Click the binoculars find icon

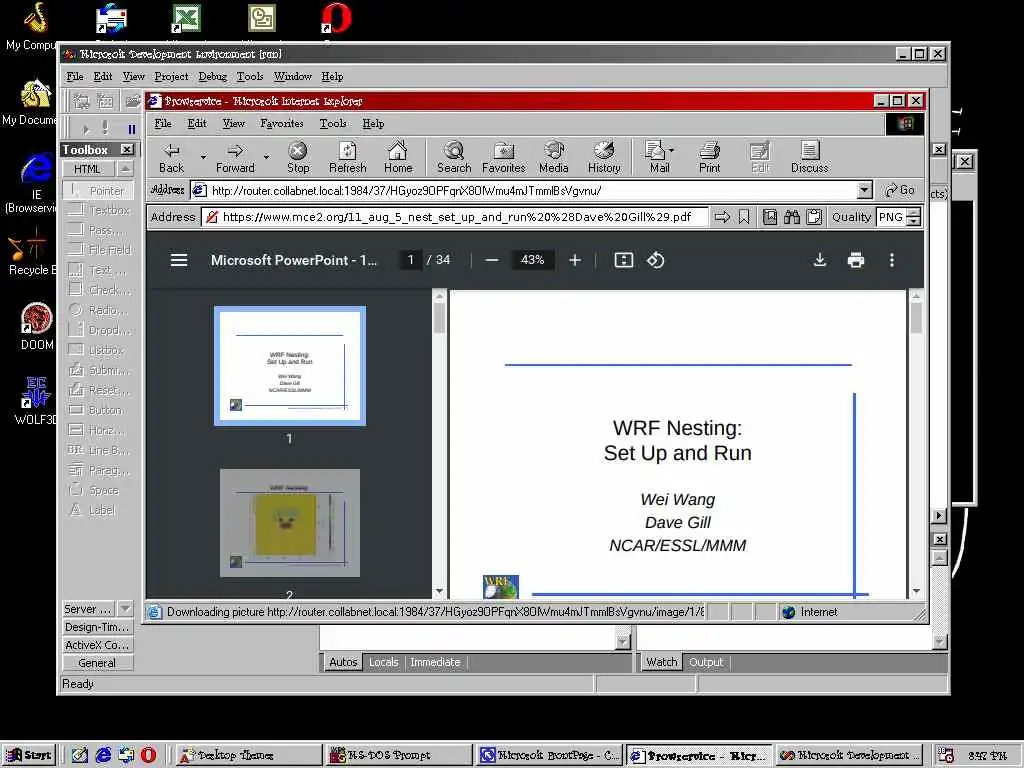click(x=792, y=217)
